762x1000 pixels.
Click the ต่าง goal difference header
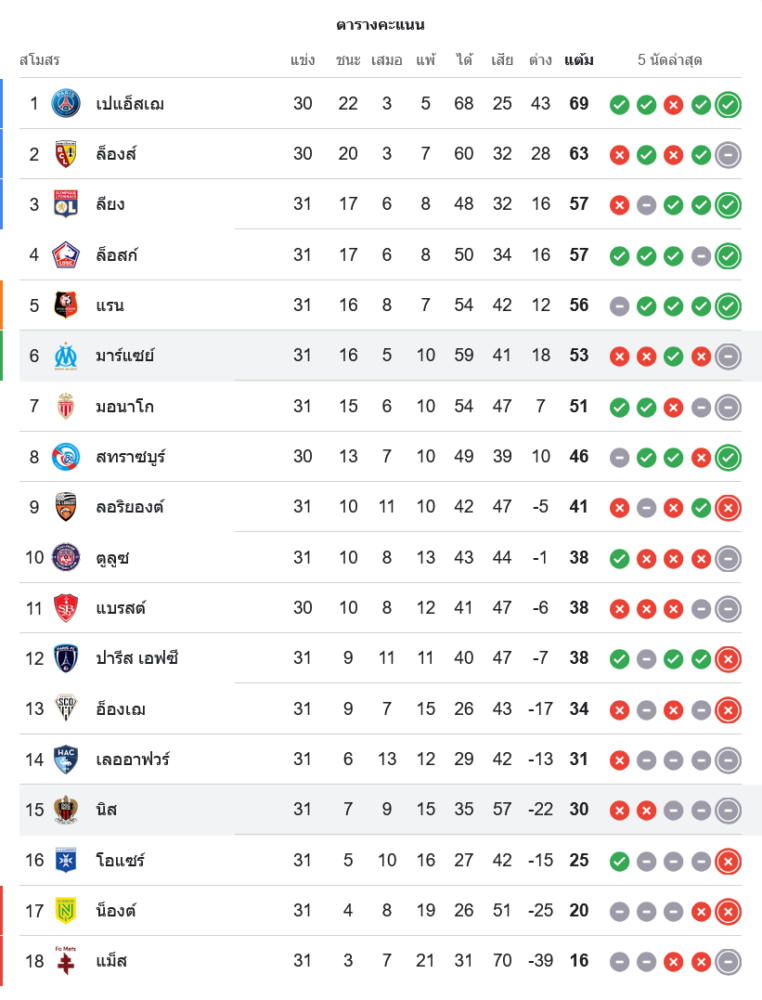[x=541, y=60]
